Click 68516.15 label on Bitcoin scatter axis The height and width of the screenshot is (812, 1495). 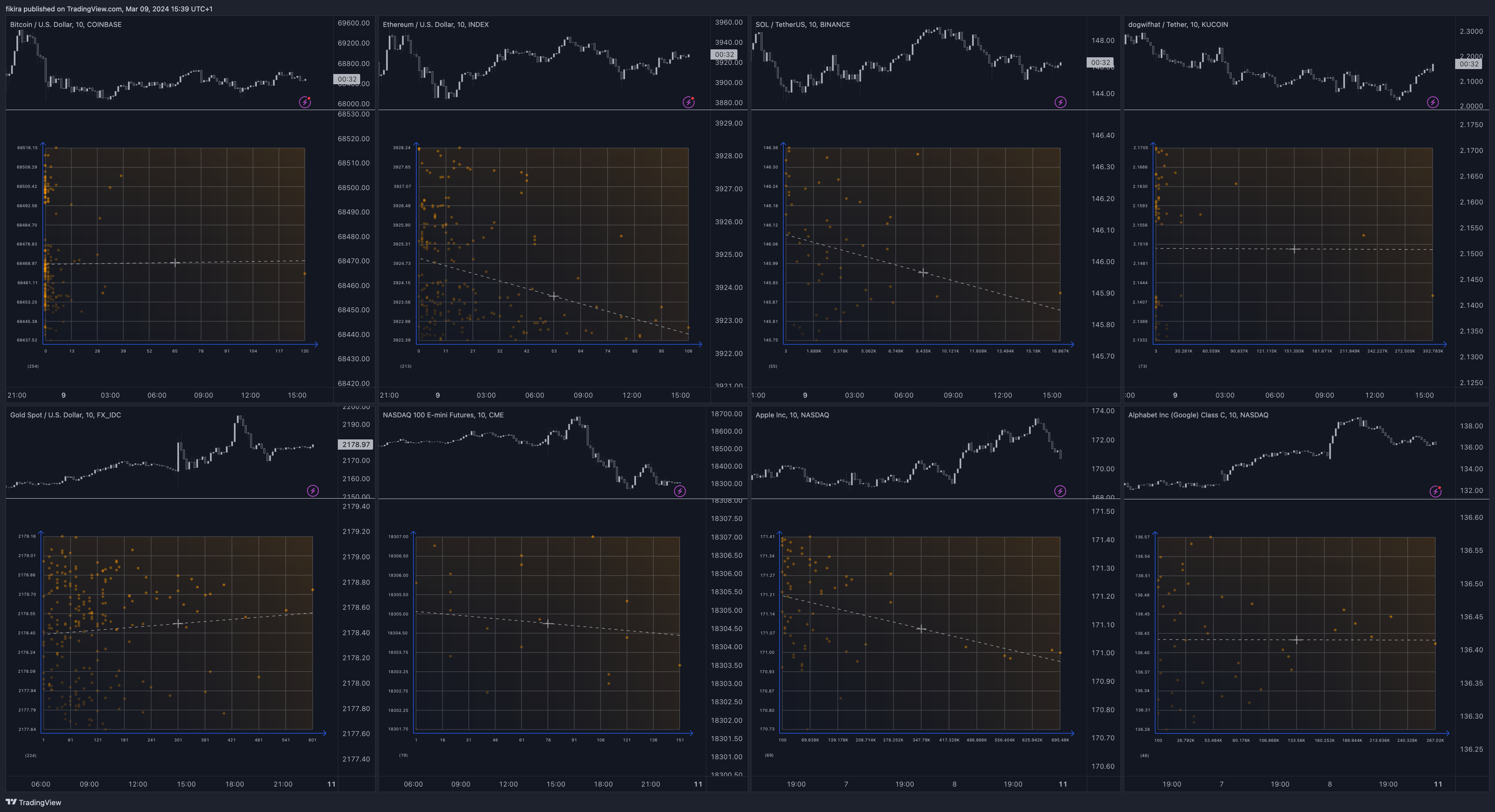(27, 147)
